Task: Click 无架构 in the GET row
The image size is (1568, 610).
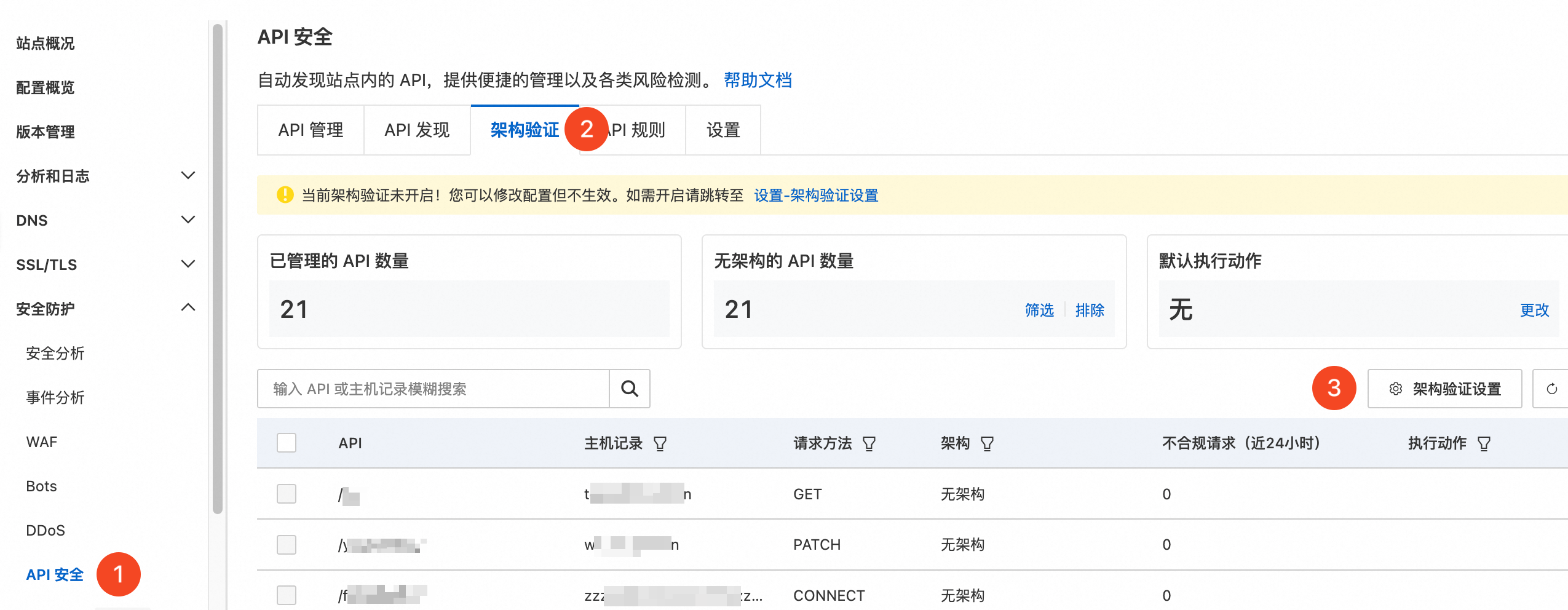Action: point(962,494)
